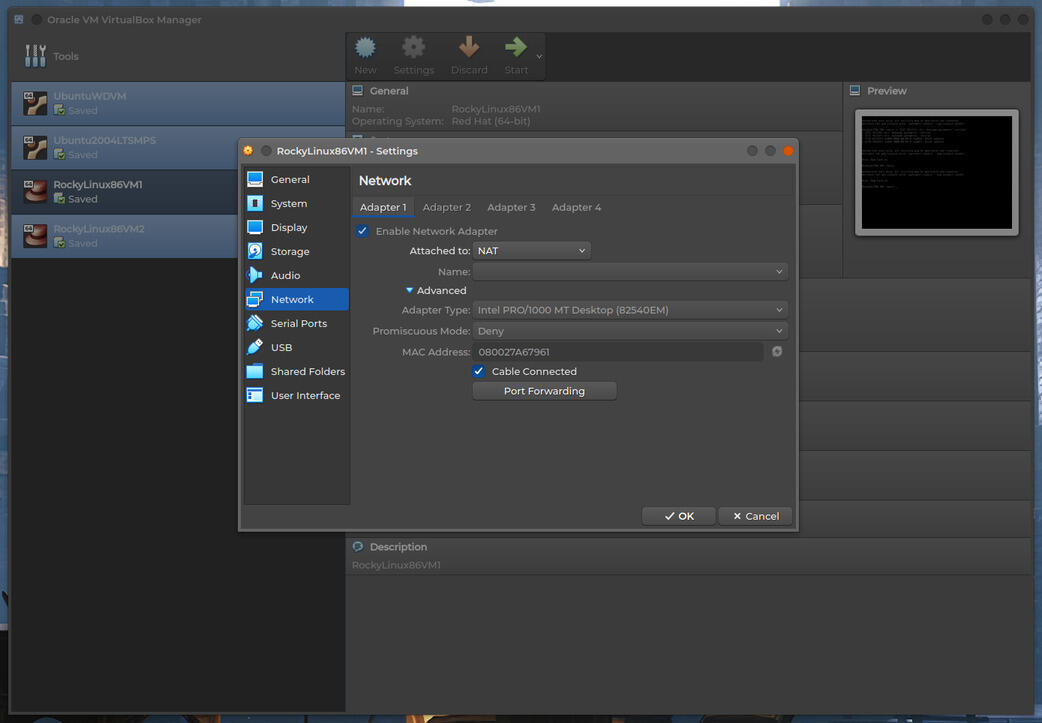Click the VM preview thumbnail
Image resolution: width=1042 pixels, height=723 pixels.
936,172
